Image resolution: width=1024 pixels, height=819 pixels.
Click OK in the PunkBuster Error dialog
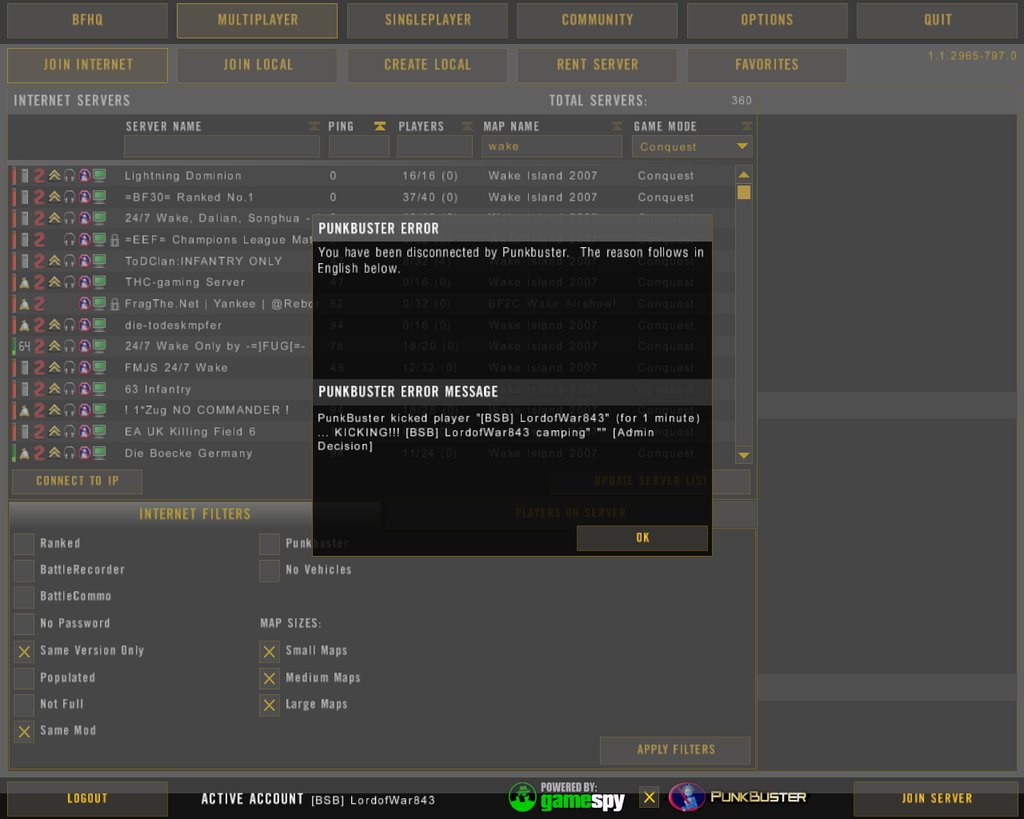pos(643,538)
